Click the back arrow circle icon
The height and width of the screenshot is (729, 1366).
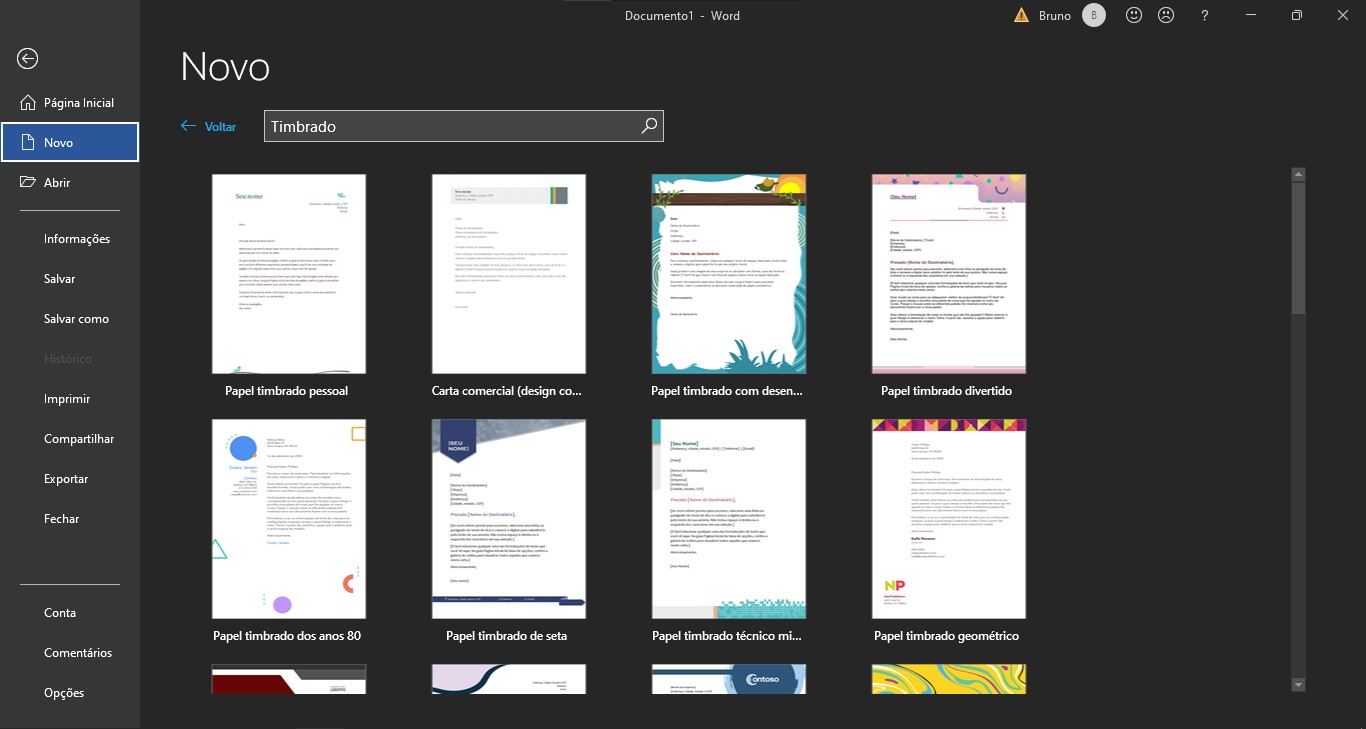tap(28, 59)
